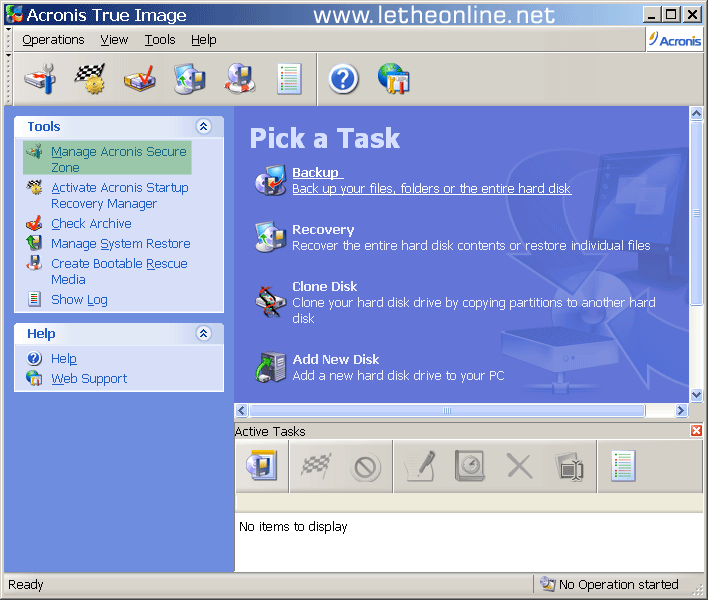Choose the Add New Disk task heading
Image resolution: width=708 pixels, height=600 pixels.
pos(335,359)
